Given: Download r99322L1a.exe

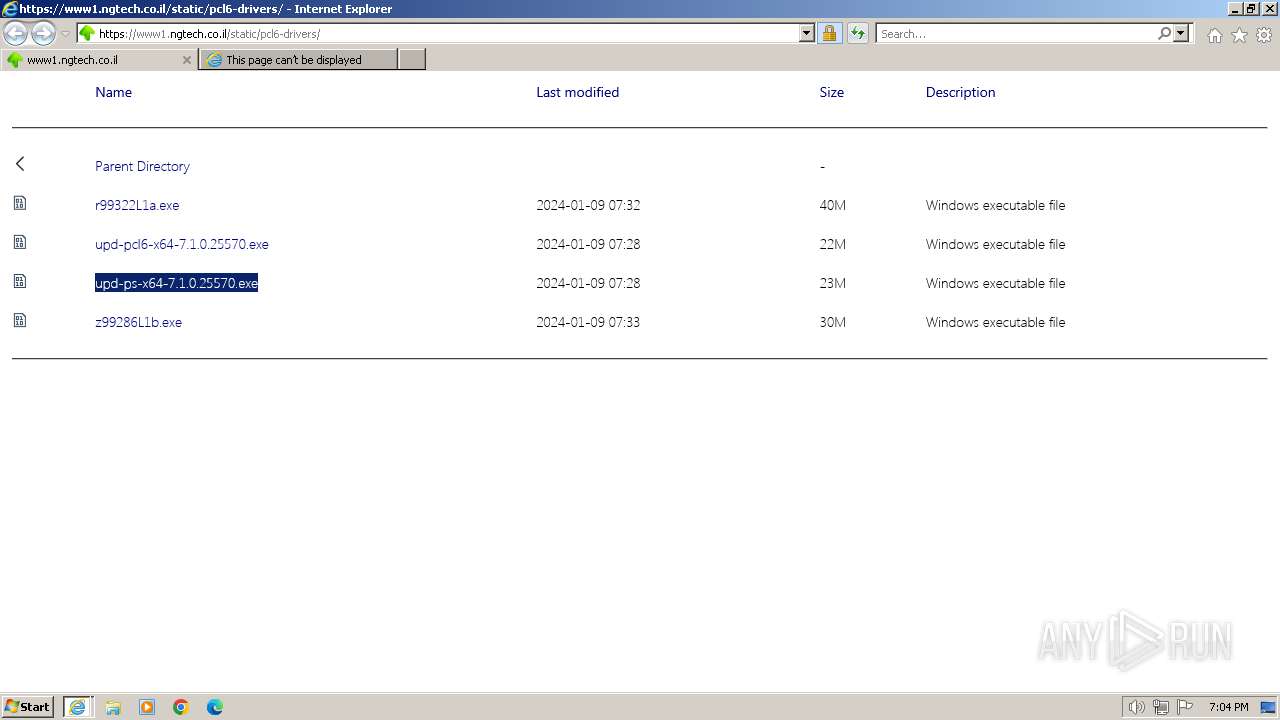Looking at the screenshot, I should point(137,205).
